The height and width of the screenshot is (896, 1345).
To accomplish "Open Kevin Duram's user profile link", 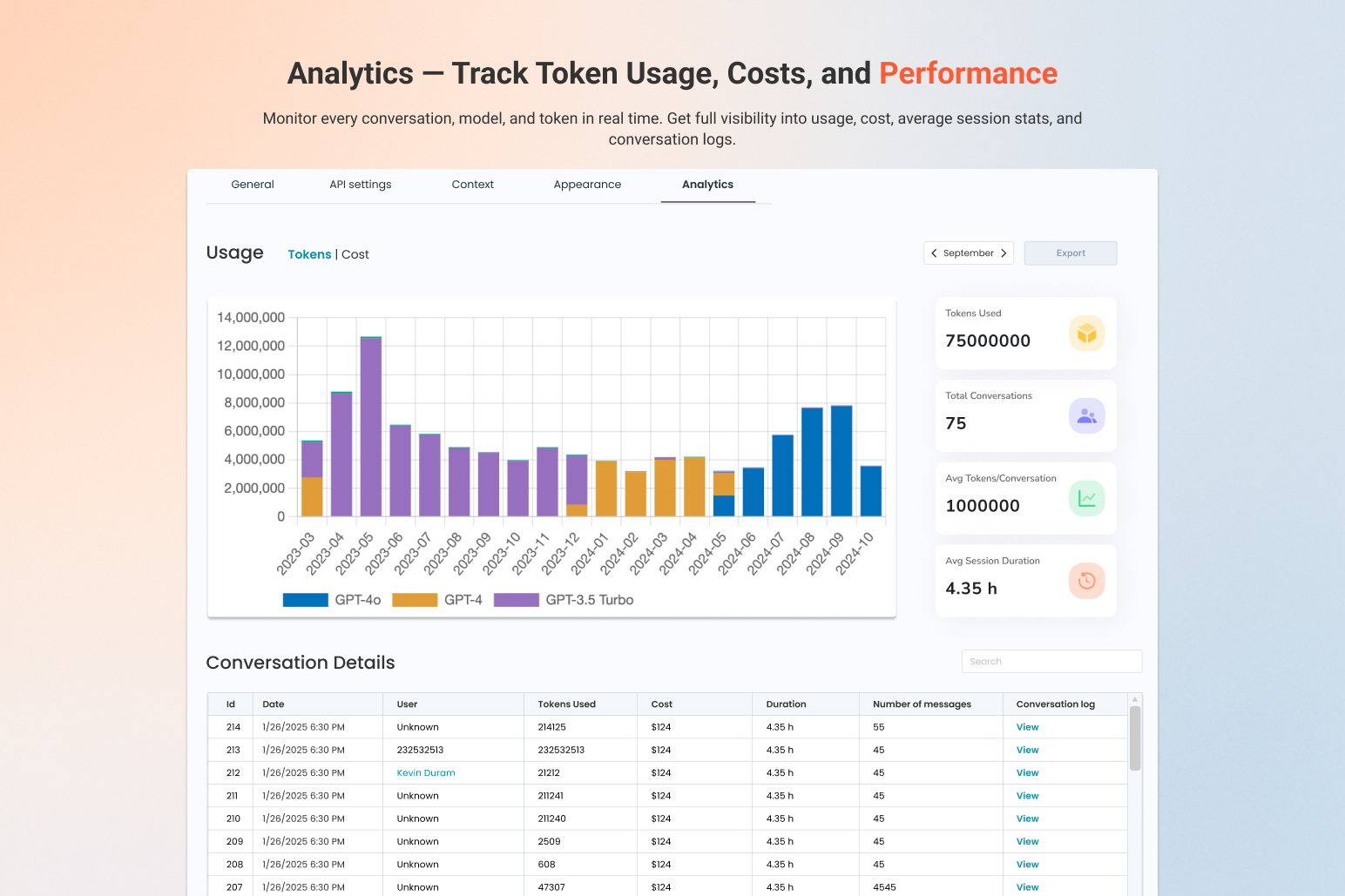I will (x=425, y=772).
